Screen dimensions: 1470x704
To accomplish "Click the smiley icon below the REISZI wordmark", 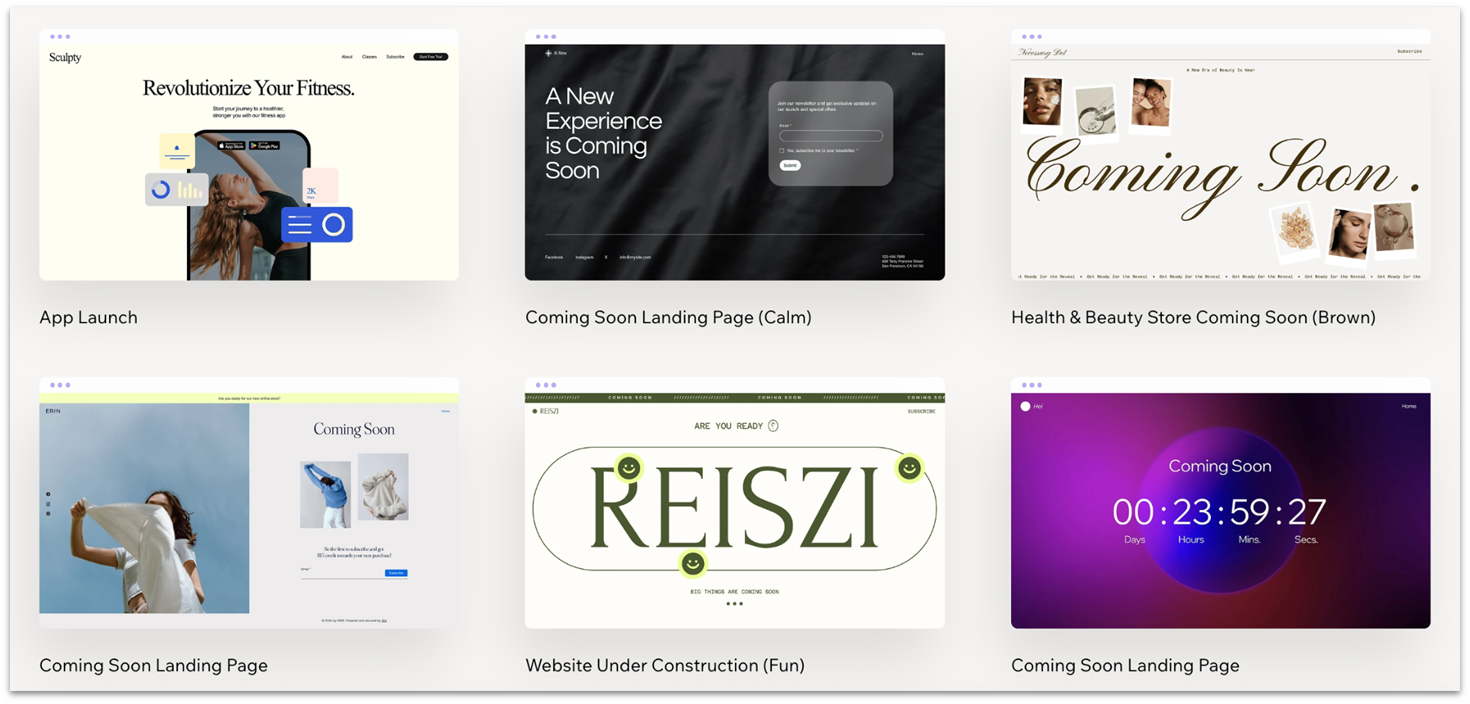I will (x=693, y=563).
